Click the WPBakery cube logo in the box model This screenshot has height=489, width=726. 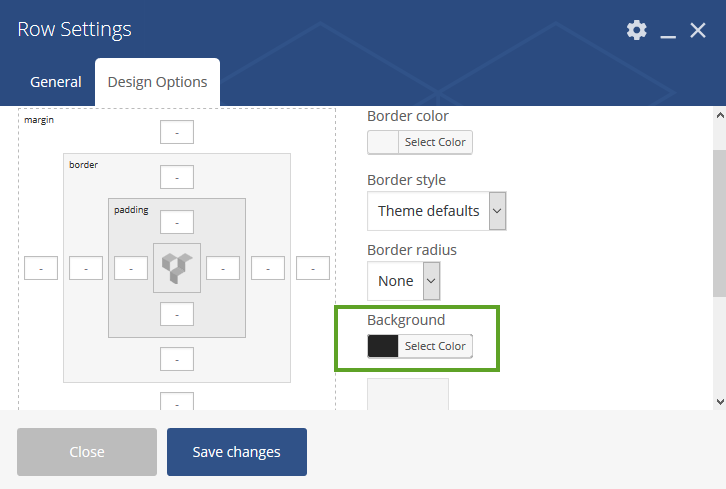(177, 268)
